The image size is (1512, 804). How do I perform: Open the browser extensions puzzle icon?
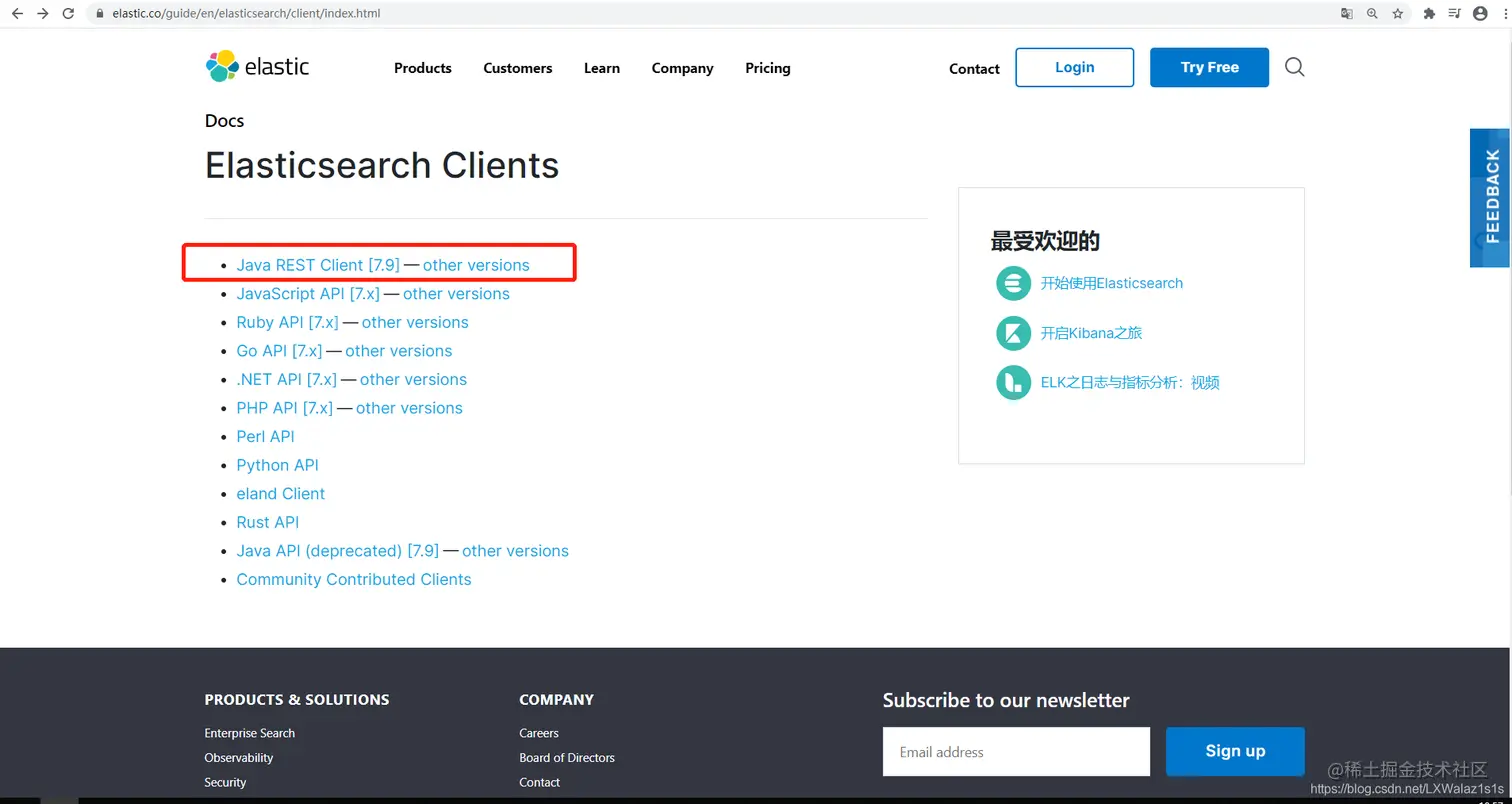coord(1429,14)
